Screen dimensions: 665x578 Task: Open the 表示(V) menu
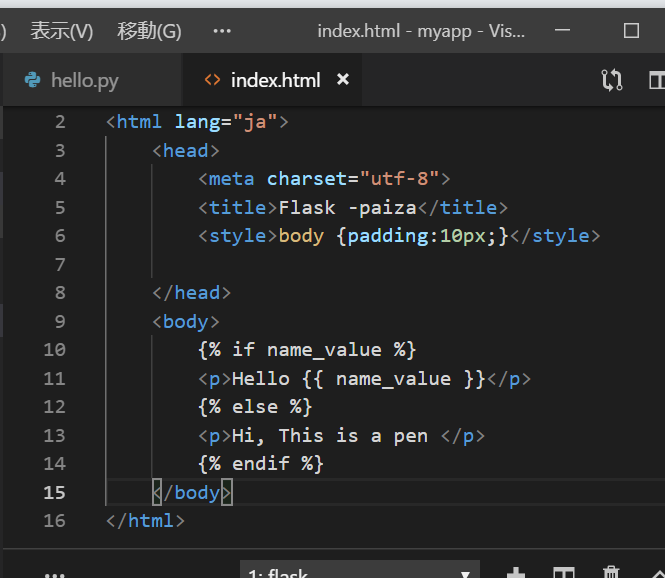[62, 31]
